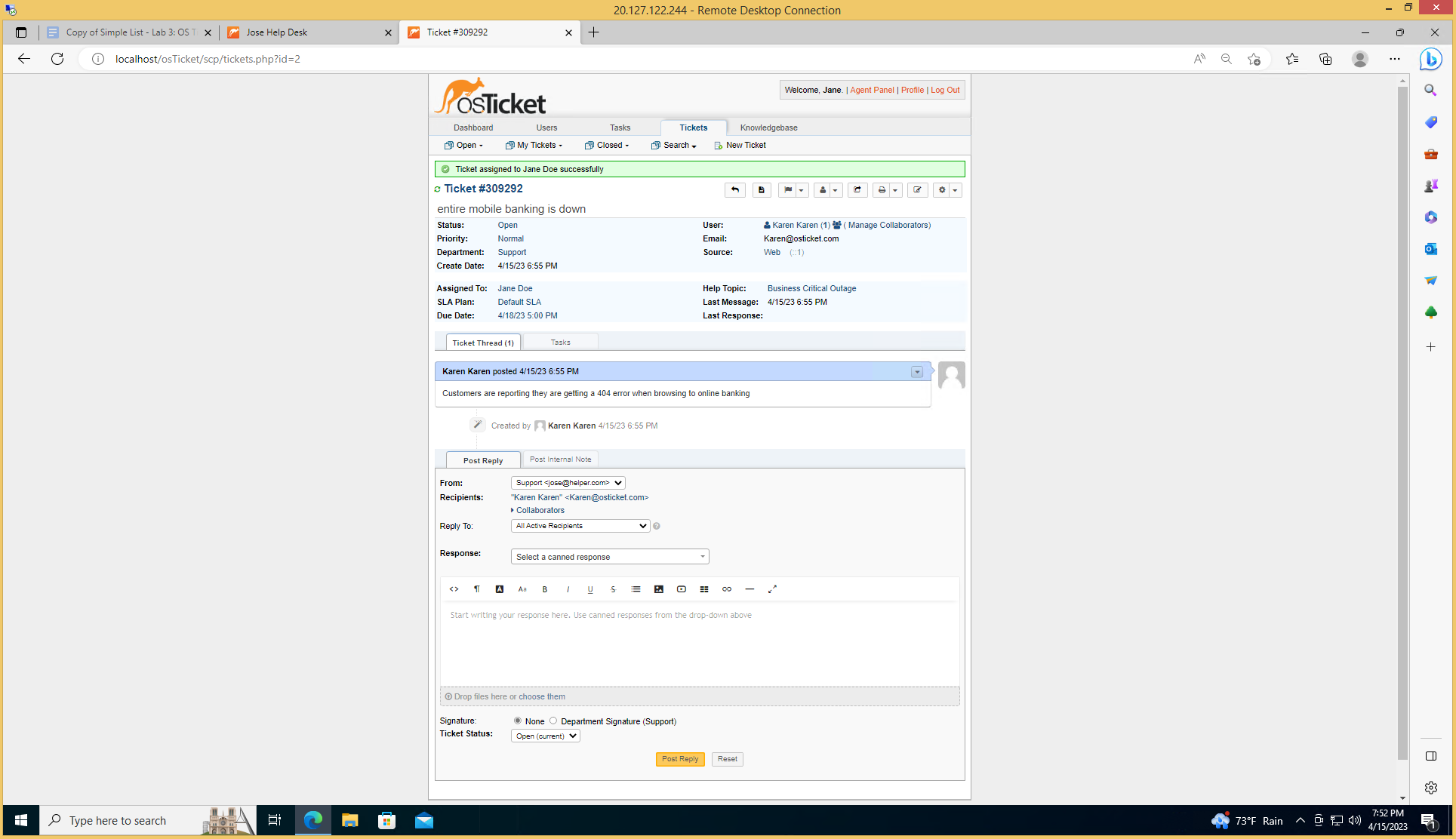
Task: Select the None signature radio button
Action: [x=518, y=721]
